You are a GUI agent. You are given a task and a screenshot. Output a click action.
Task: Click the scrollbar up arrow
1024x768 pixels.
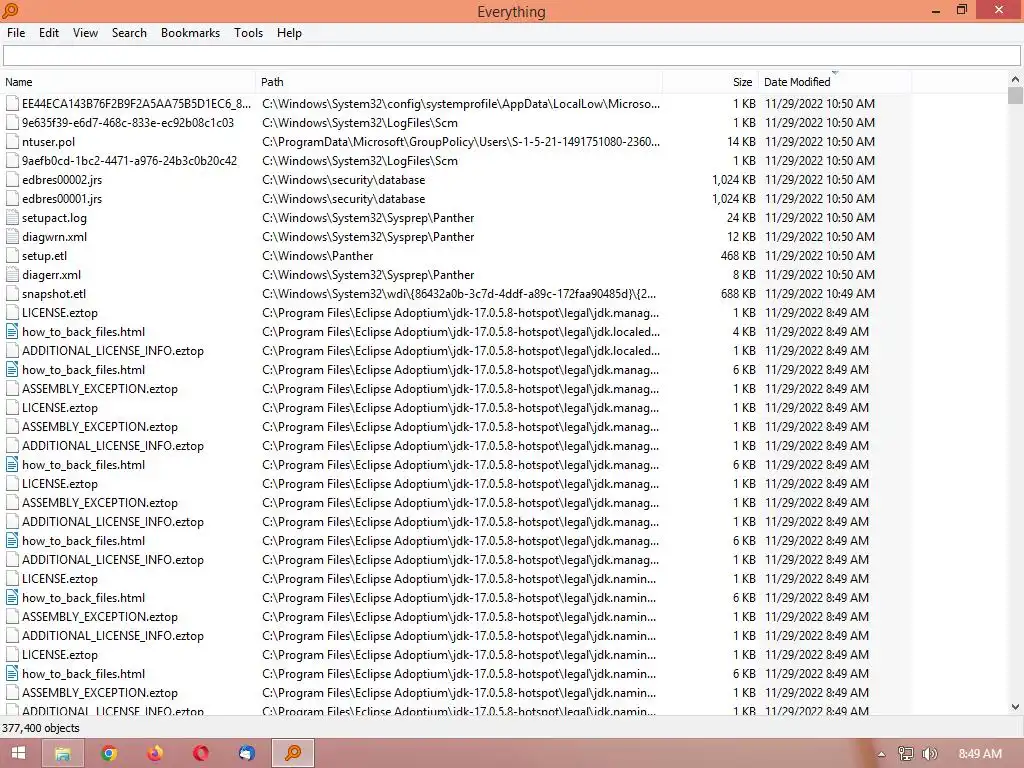tap(1015, 79)
